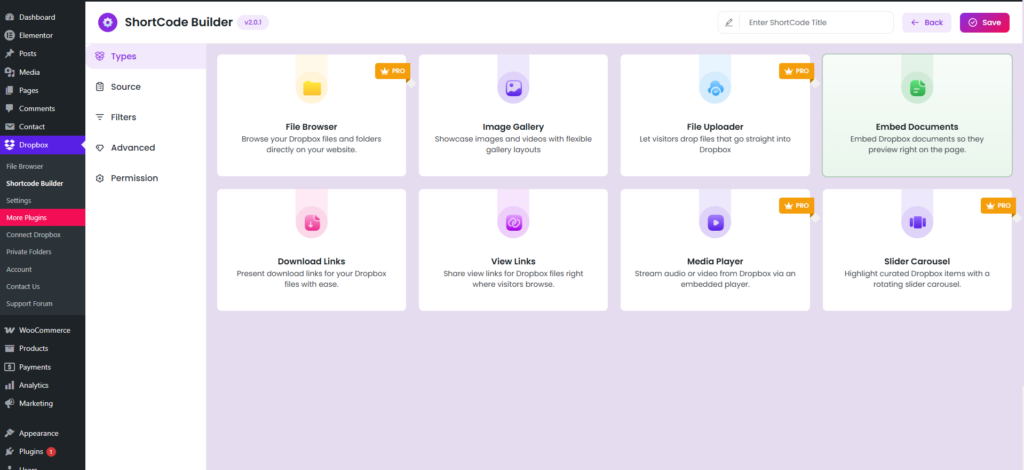The width and height of the screenshot is (1024, 470).
Task: Click the Posts pin icon
Action: [10, 54]
